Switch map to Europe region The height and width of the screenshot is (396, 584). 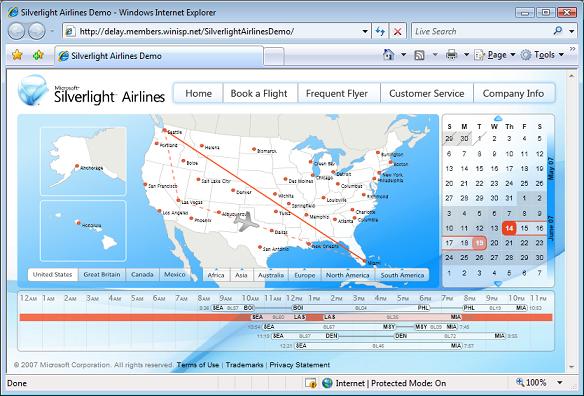[305, 275]
